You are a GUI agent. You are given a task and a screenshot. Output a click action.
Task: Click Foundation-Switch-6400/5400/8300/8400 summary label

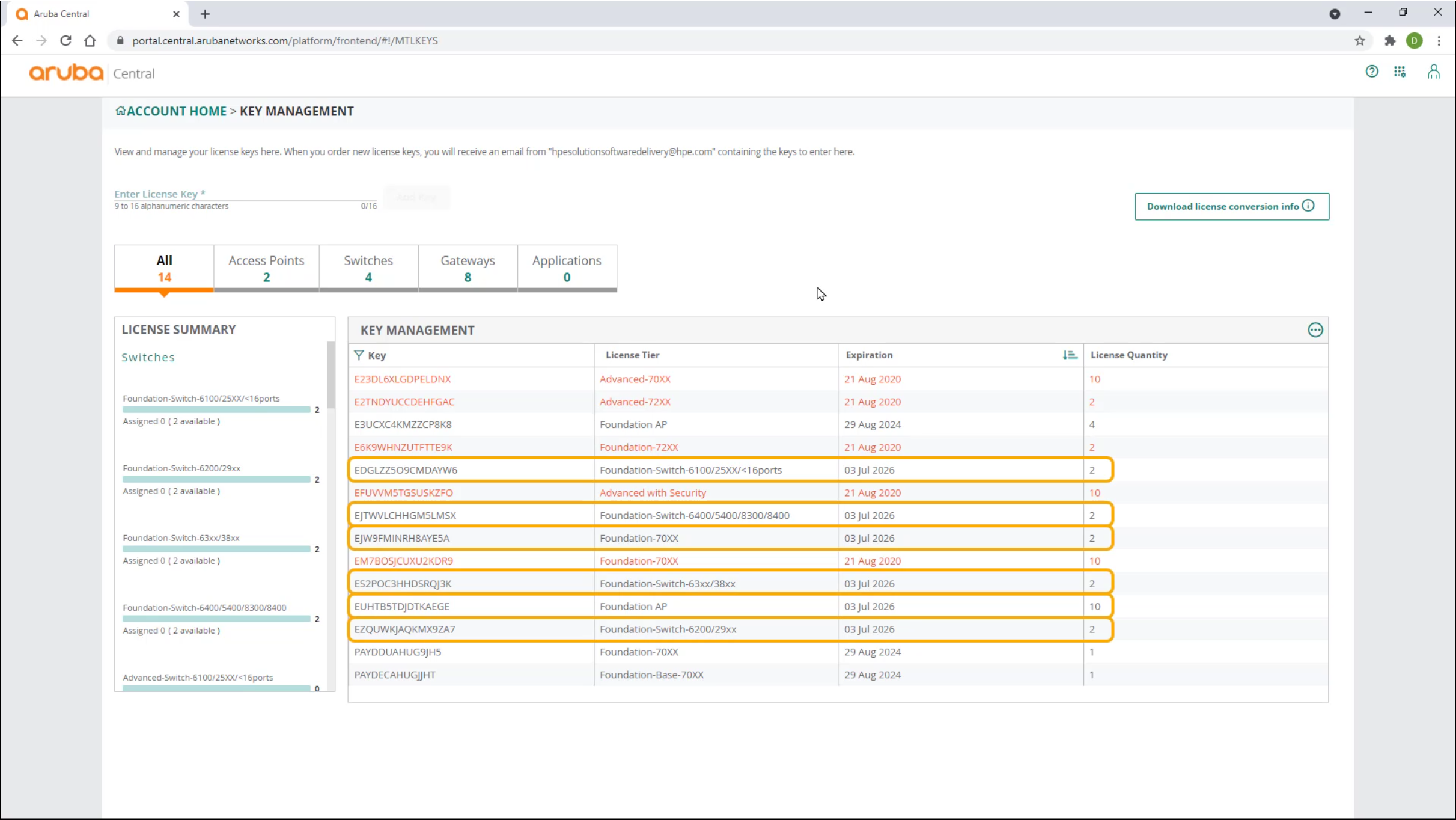point(204,607)
